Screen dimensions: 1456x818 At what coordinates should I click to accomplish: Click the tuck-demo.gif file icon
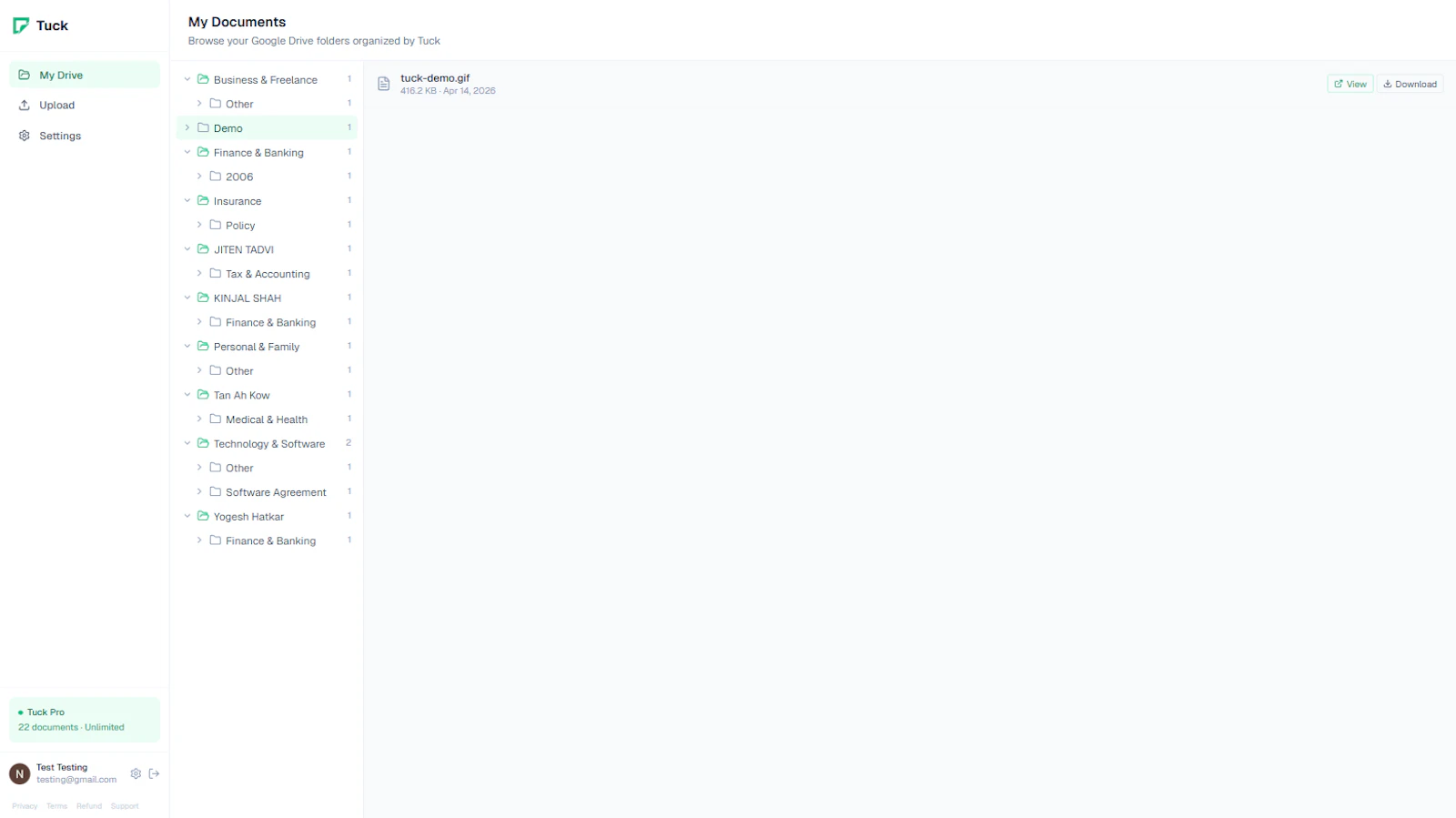(x=384, y=84)
